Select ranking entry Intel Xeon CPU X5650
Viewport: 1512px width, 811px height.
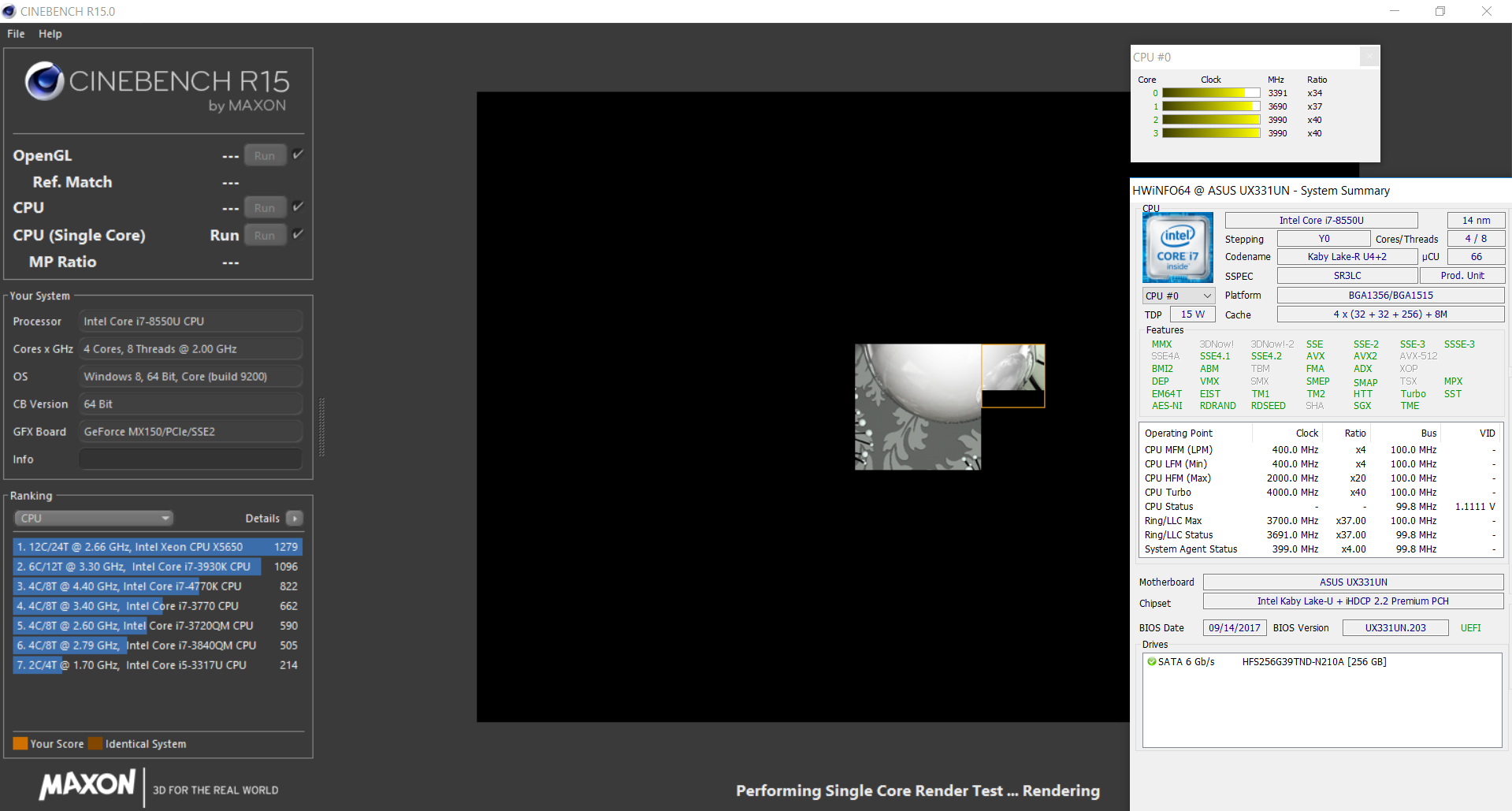(x=158, y=546)
